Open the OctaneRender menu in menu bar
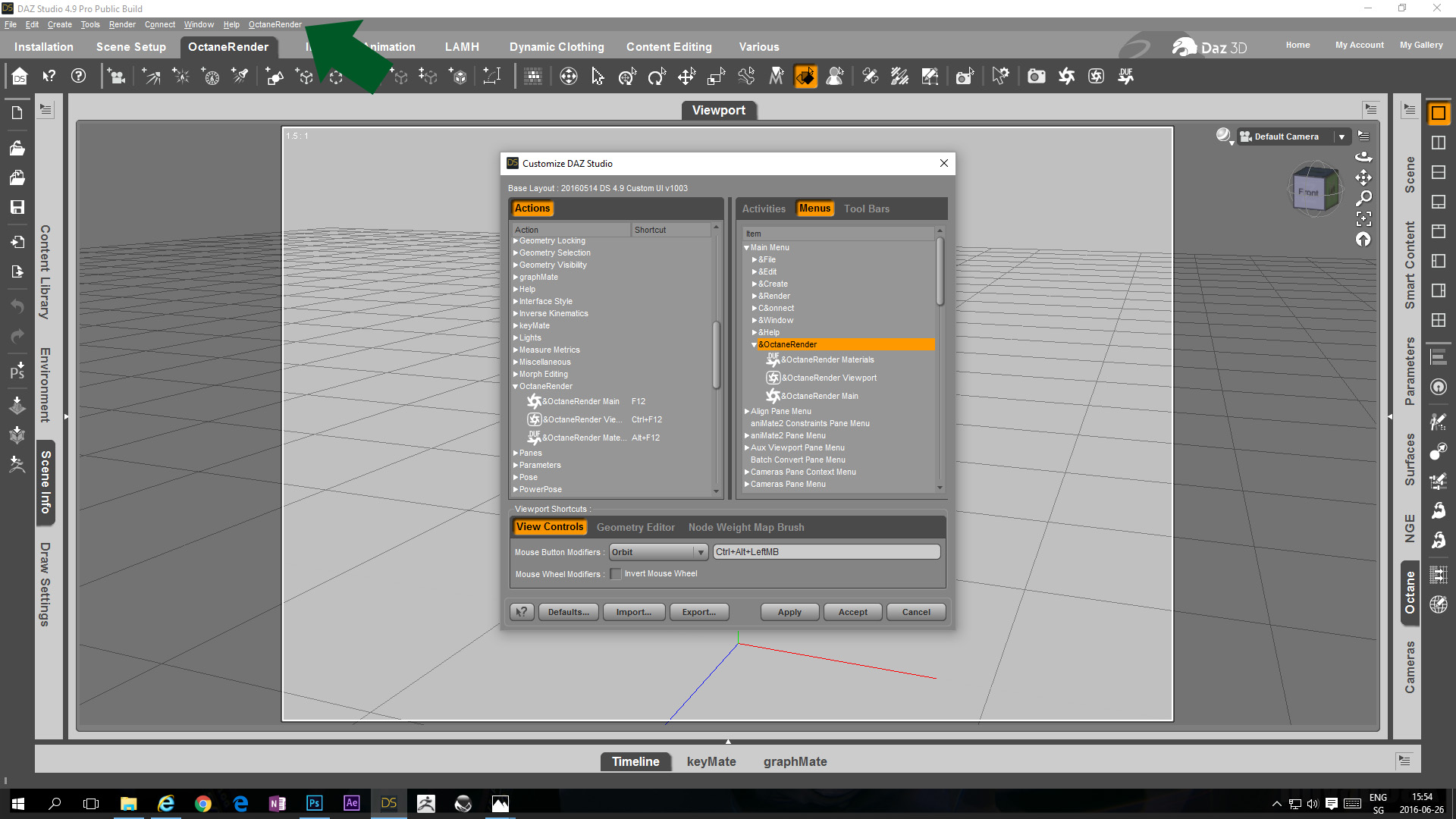 [x=275, y=24]
